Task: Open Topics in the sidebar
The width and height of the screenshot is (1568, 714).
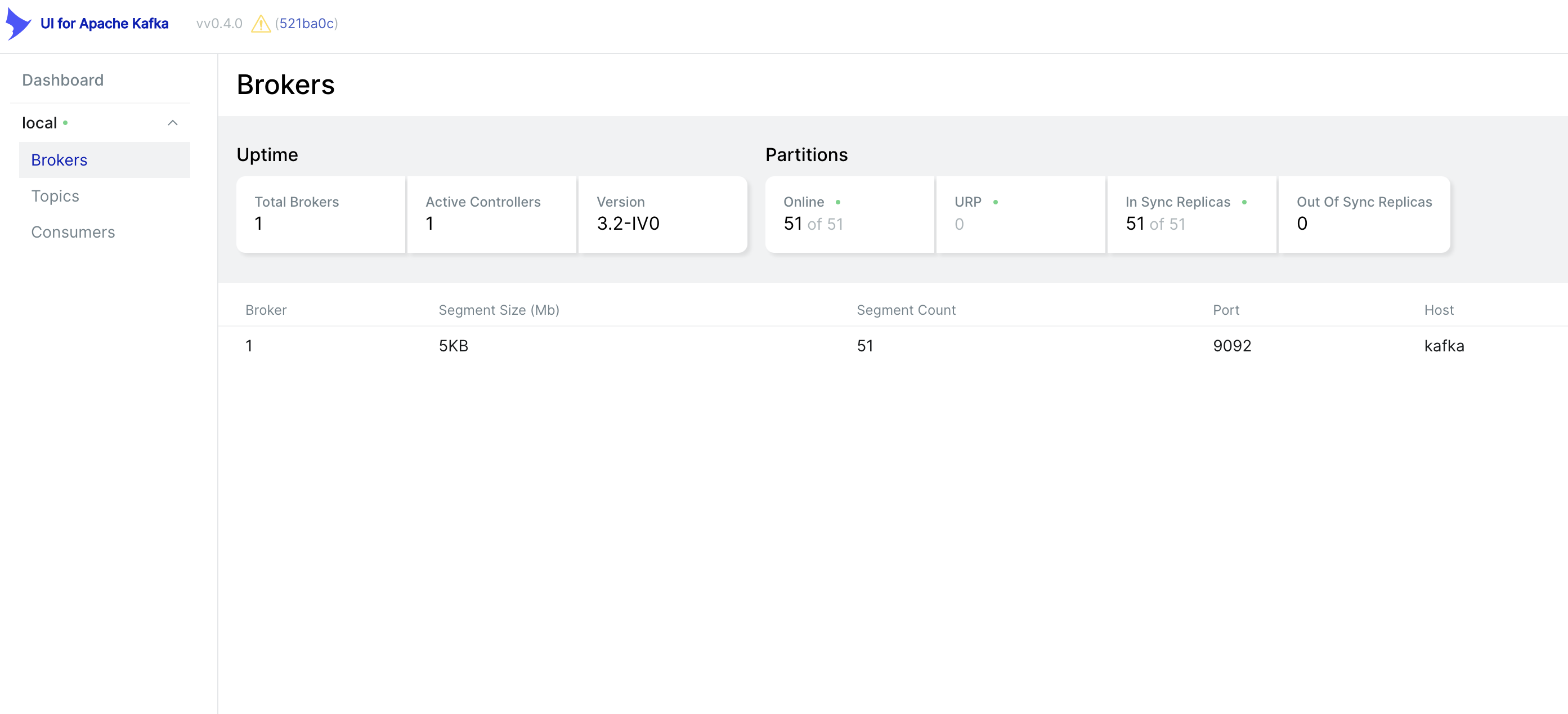Action: point(55,196)
